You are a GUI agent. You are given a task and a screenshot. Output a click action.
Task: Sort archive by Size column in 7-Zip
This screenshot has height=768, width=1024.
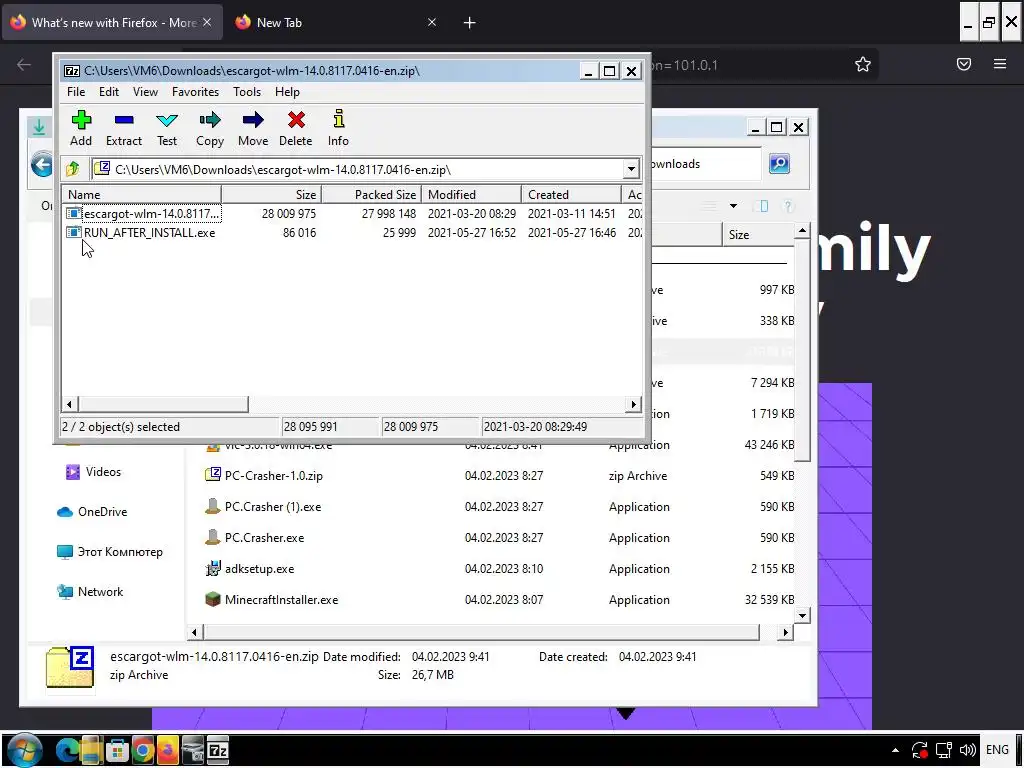click(x=271, y=195)
